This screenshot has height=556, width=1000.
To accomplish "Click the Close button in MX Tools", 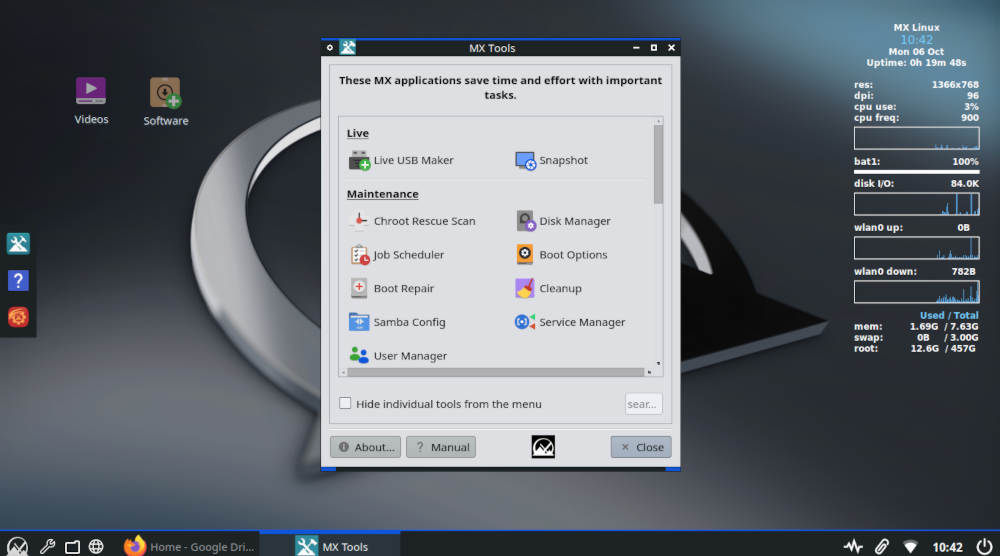I will pyautogui.click(x=641, y=447).
